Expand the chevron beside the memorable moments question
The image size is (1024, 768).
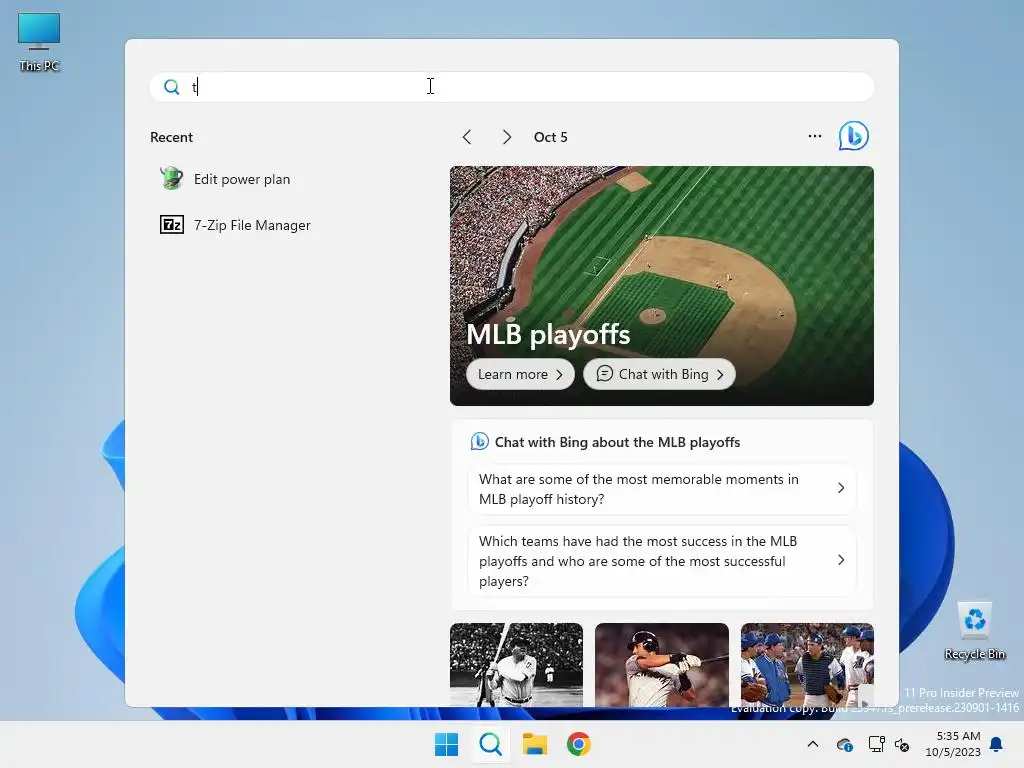841,488
